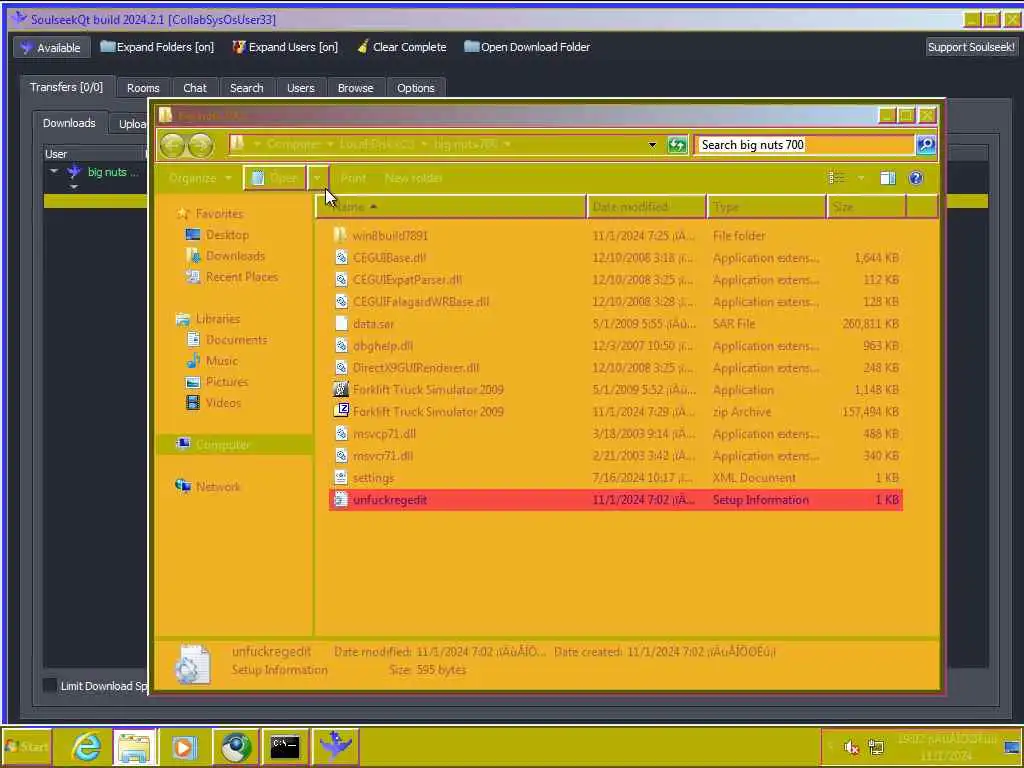The image size is (1024, 768).
Task: Select DirectX9GUIRenderer.dll file
Action: 615,368
